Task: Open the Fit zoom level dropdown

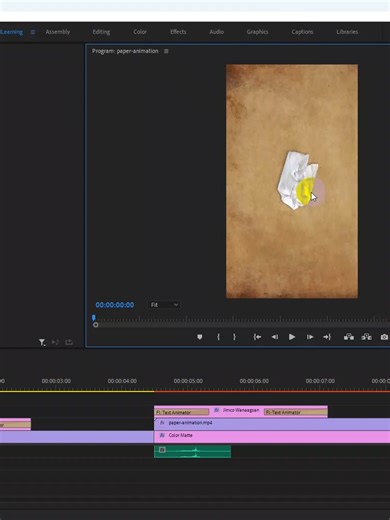Action: pyautogui.click(x=164, y=305)
